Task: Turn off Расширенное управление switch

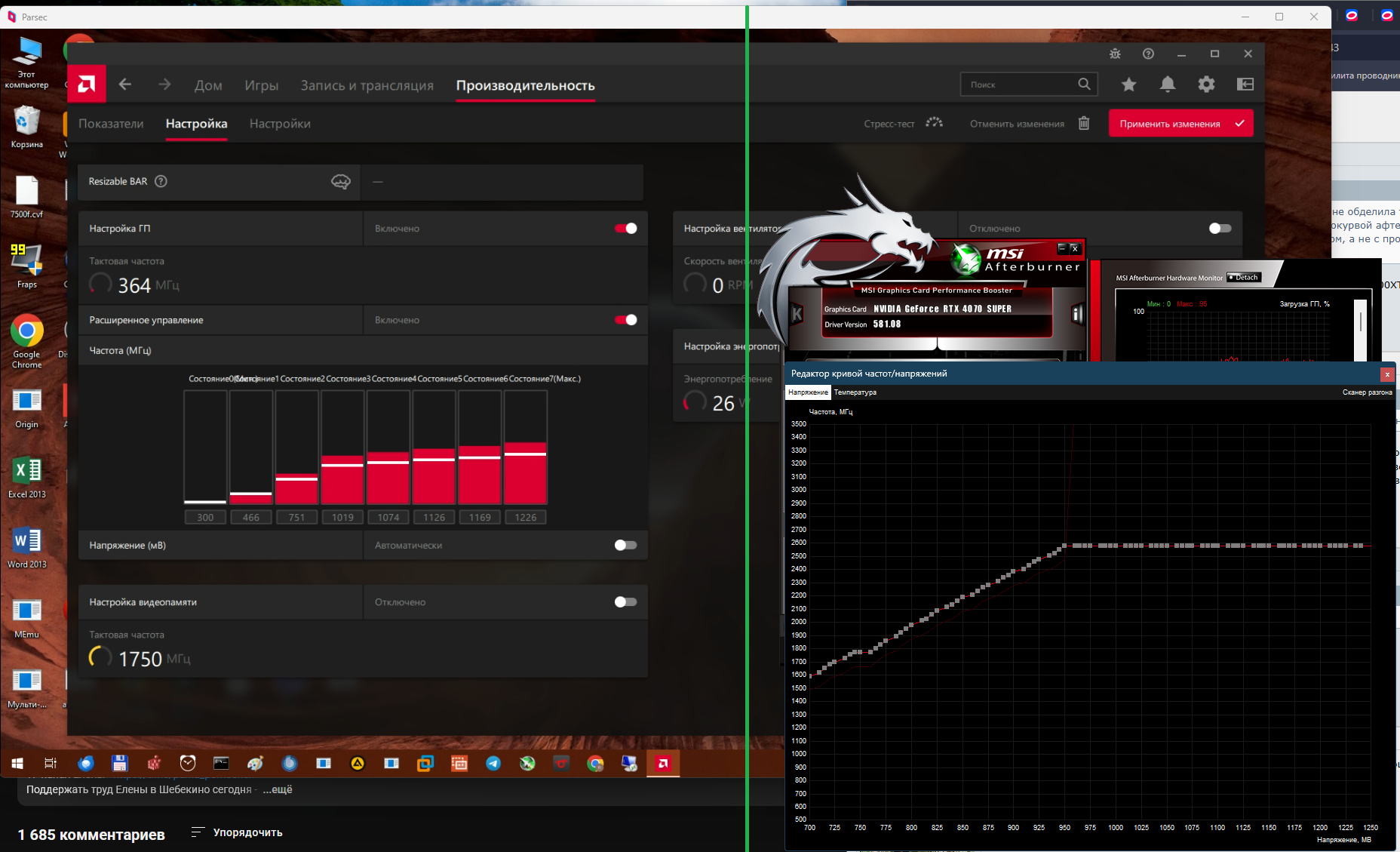Action: pos(626,320)
